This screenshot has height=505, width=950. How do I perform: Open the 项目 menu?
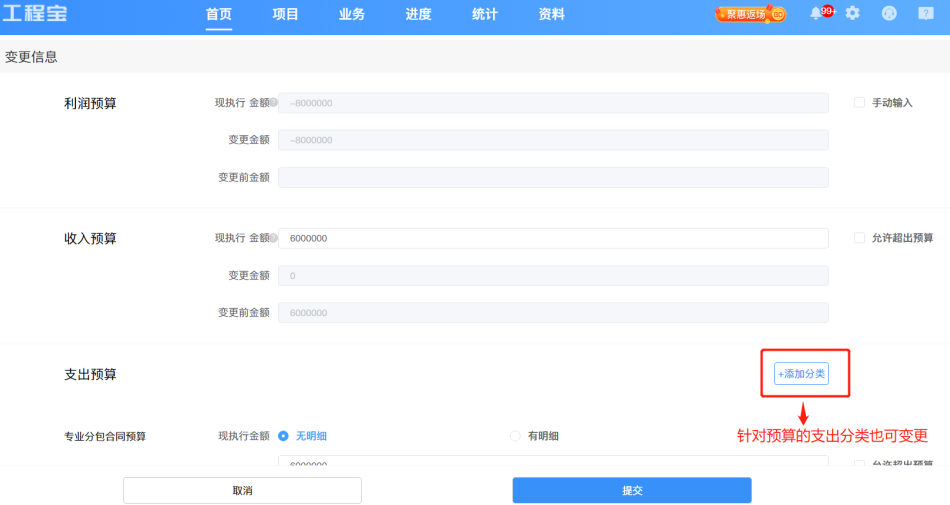[x=285, y=14]
